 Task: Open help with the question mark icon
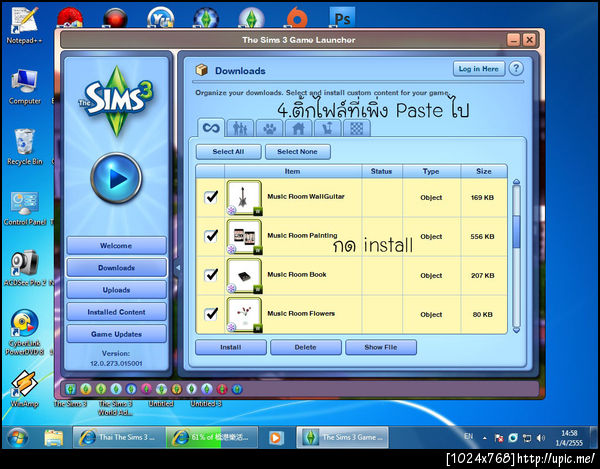[x=516, y=69]
